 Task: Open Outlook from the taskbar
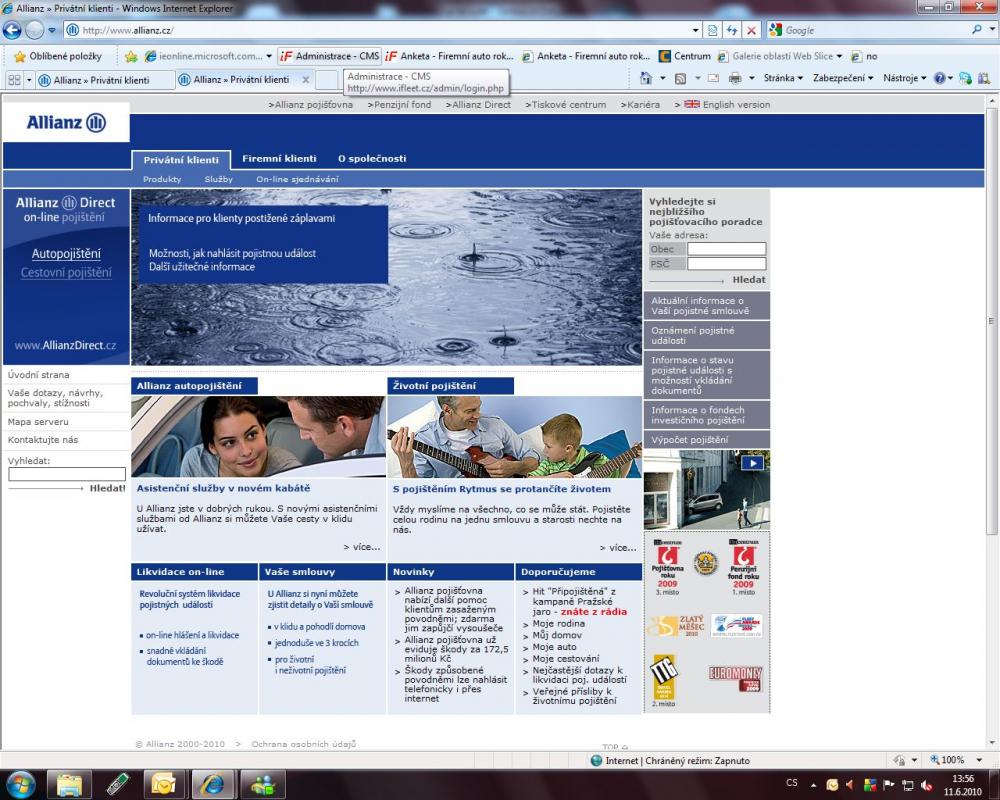click(164, 785)
